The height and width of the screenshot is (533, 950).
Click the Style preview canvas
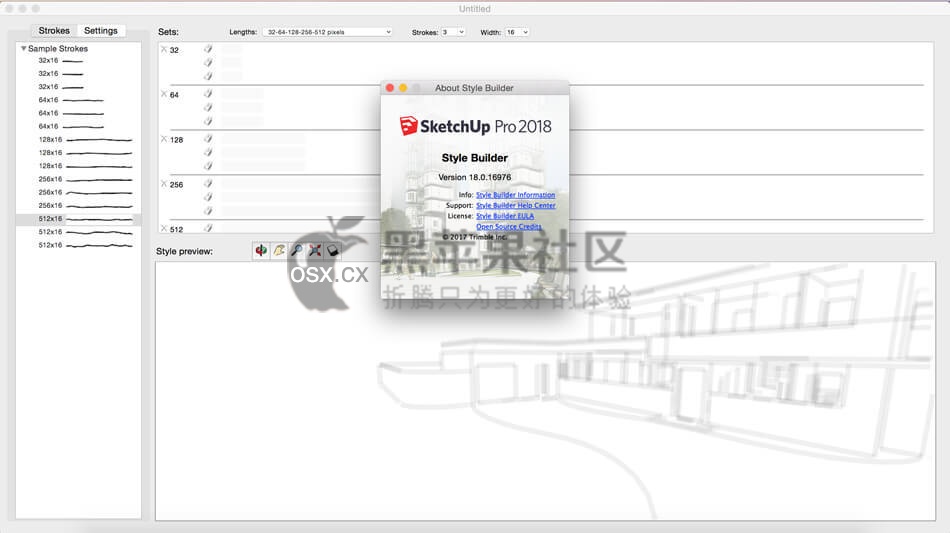[x=545, y=391]
